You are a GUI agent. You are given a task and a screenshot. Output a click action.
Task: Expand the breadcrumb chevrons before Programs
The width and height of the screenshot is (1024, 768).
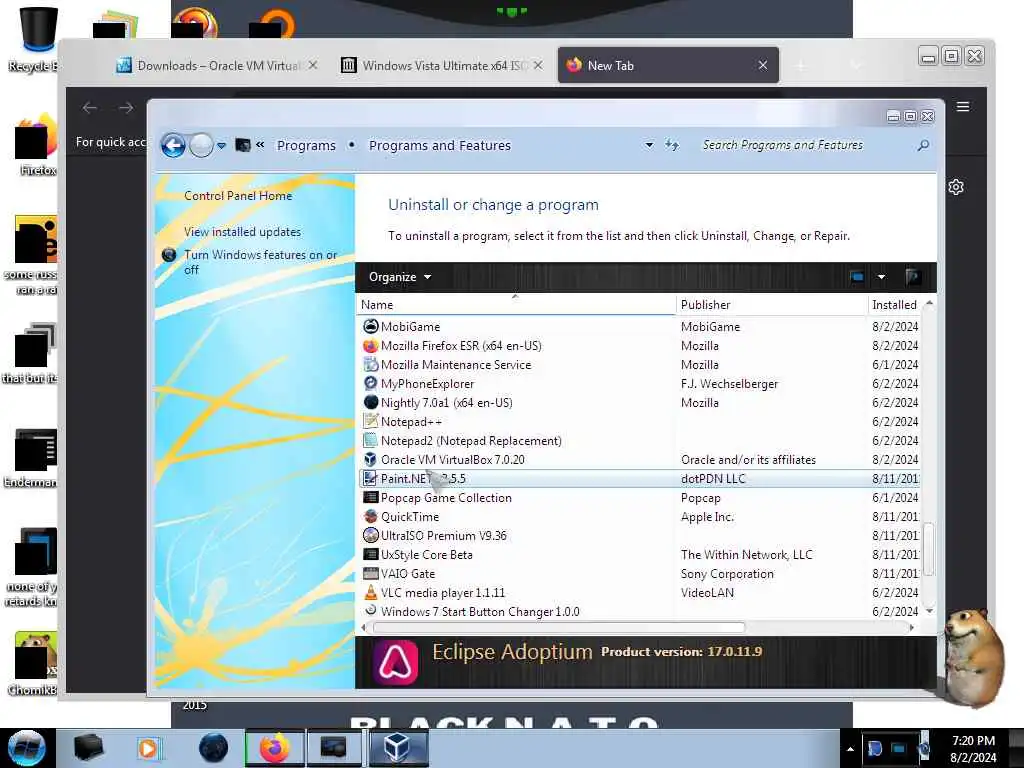tap(260, 145)
